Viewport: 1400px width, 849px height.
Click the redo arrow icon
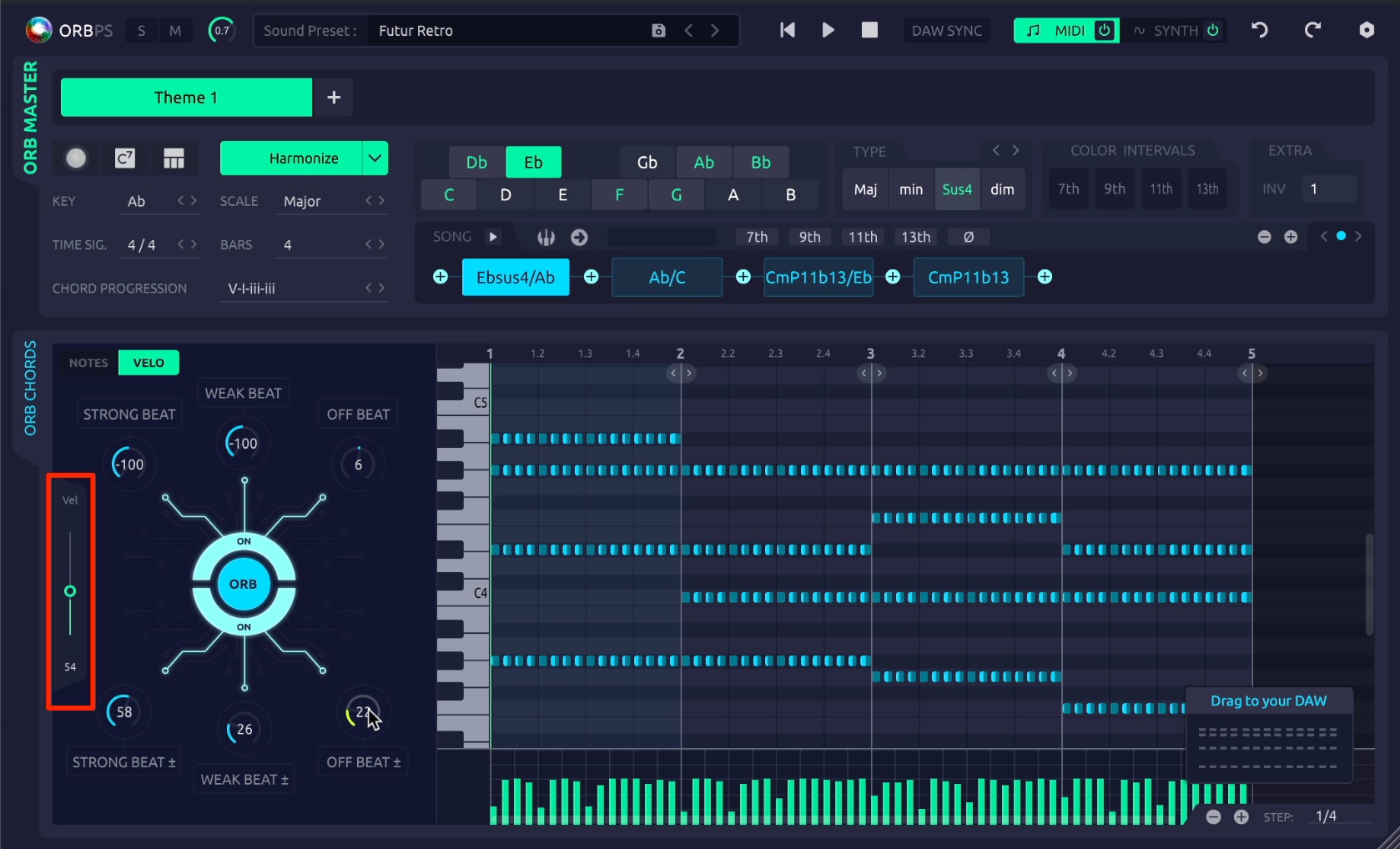[1312, 30]
